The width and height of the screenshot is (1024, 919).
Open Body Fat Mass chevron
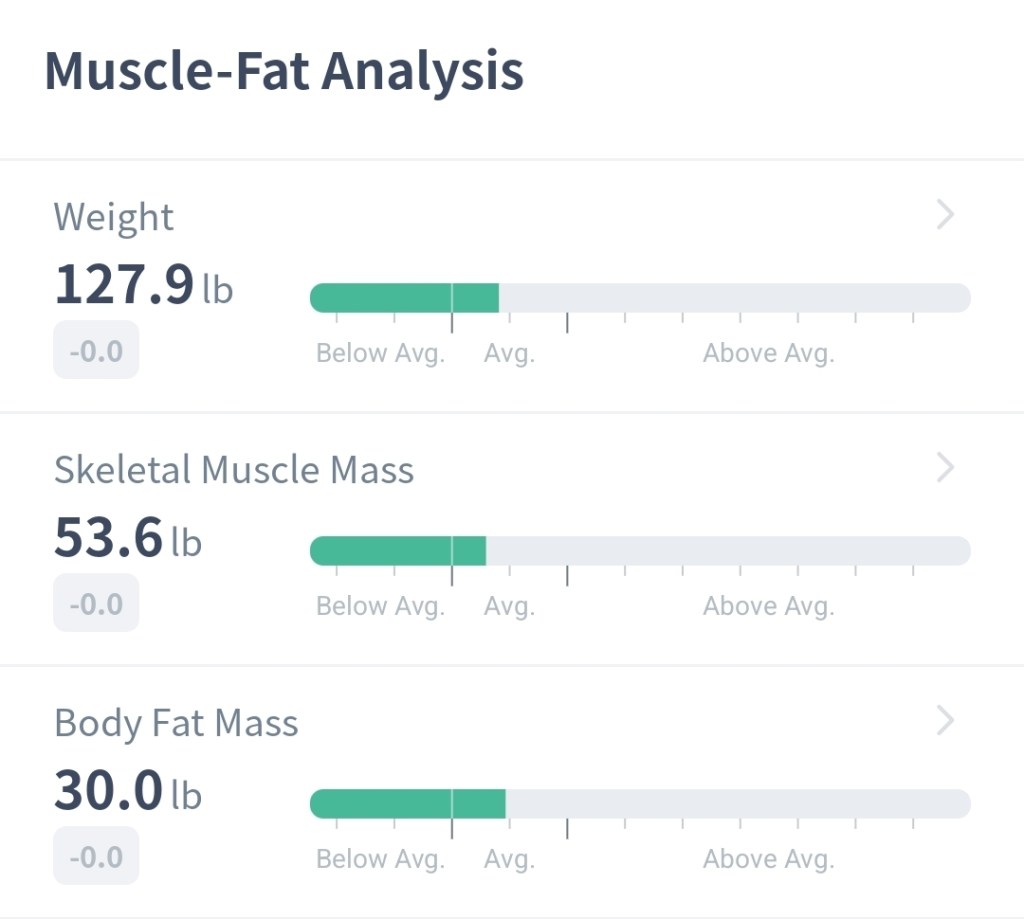tap(945, 720)
